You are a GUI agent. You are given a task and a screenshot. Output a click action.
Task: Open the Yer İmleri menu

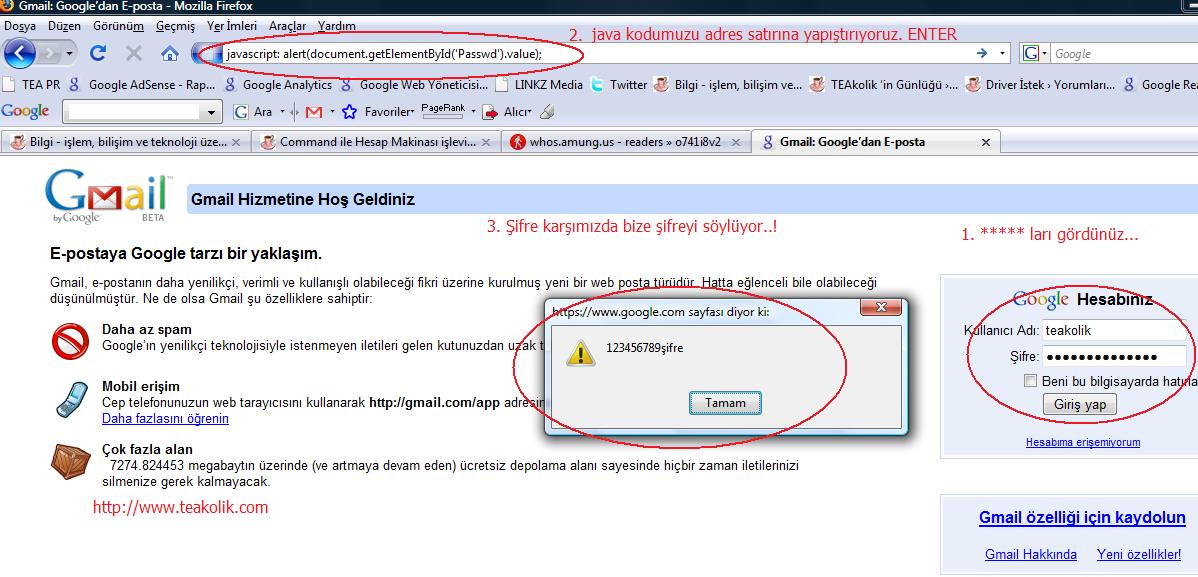click(x=232, y=26)
